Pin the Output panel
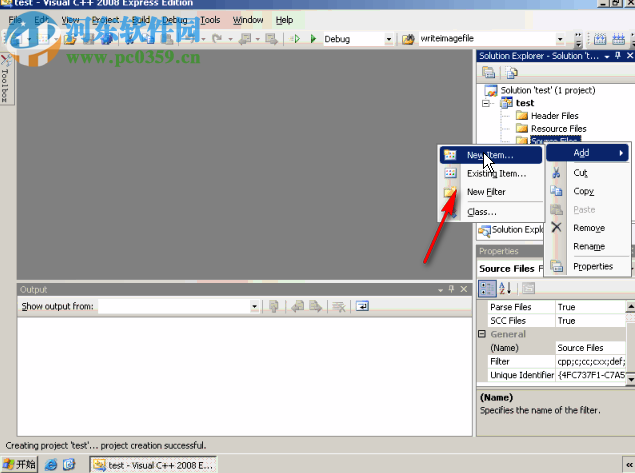This screenshot has width=635, height=473. pos(452,290)
